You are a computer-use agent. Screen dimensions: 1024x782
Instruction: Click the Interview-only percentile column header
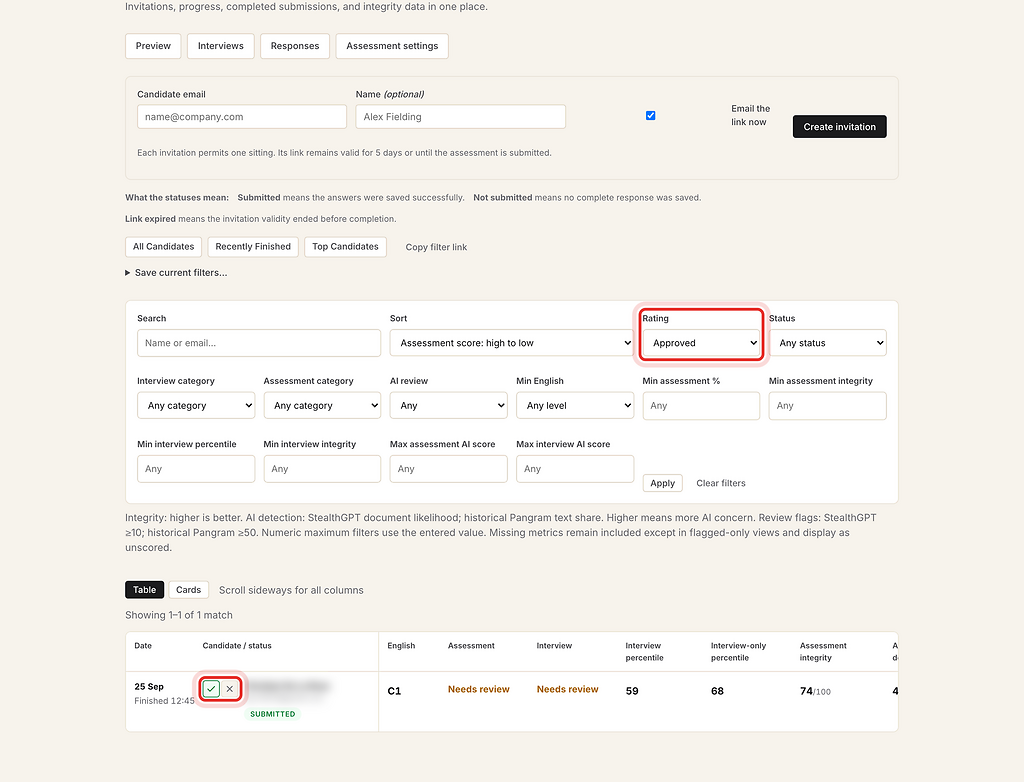[739, 651]
